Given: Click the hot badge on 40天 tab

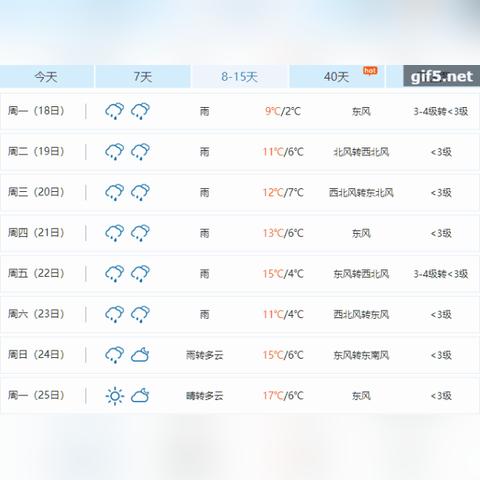Looking at the screenshot, I should point(370,71).
